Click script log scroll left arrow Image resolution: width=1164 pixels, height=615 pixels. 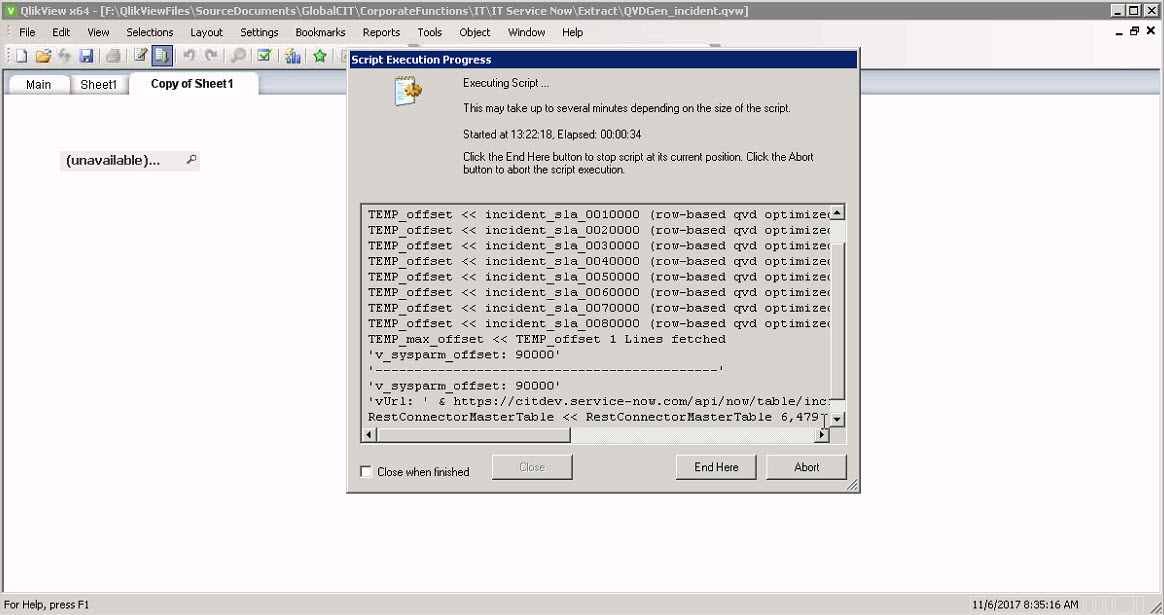coord(369,435)
